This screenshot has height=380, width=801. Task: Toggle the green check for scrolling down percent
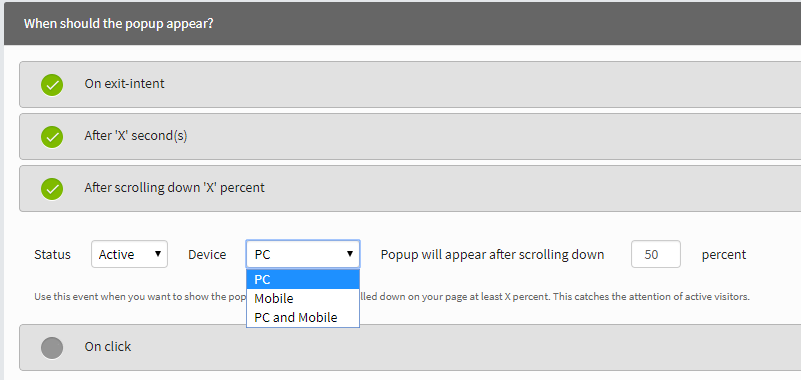click(x=52, y=189)
